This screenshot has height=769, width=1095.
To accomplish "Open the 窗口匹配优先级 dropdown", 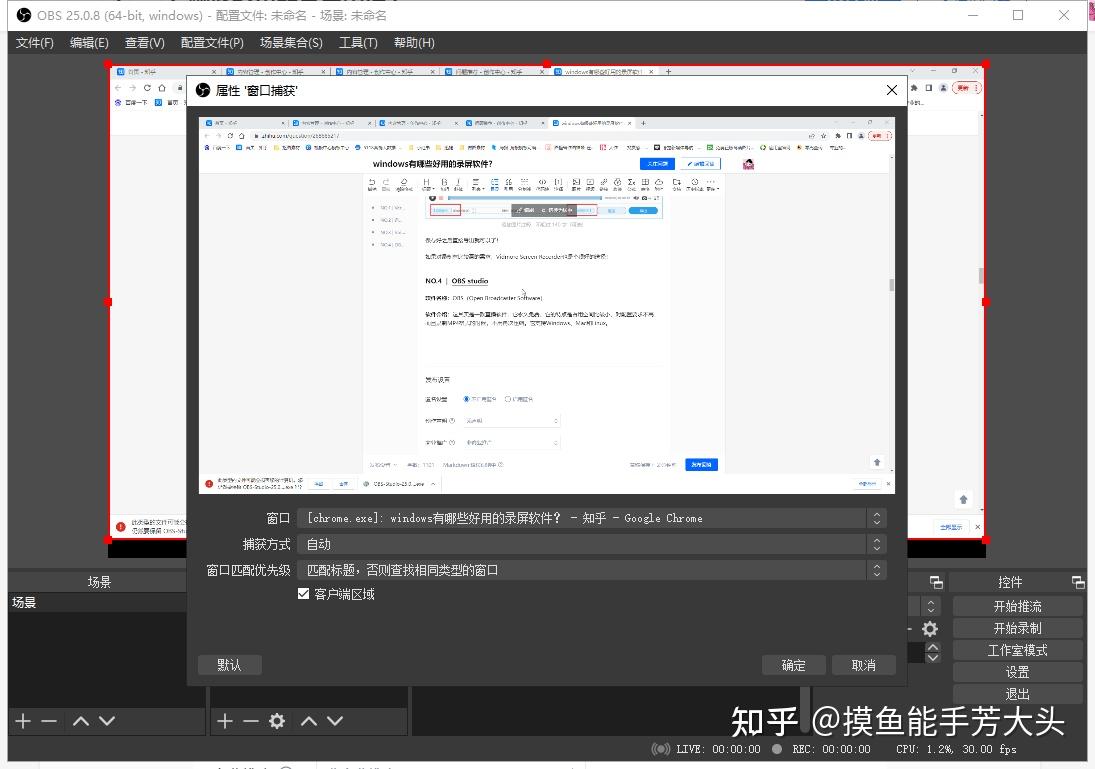I will [592, 570].
